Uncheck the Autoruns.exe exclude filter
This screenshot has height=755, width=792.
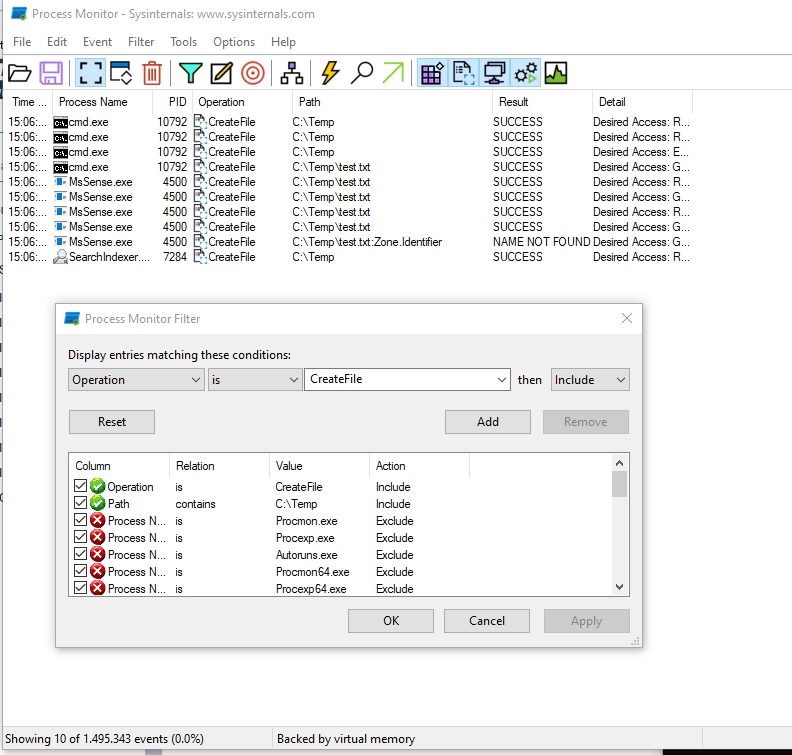pos(80,554)
